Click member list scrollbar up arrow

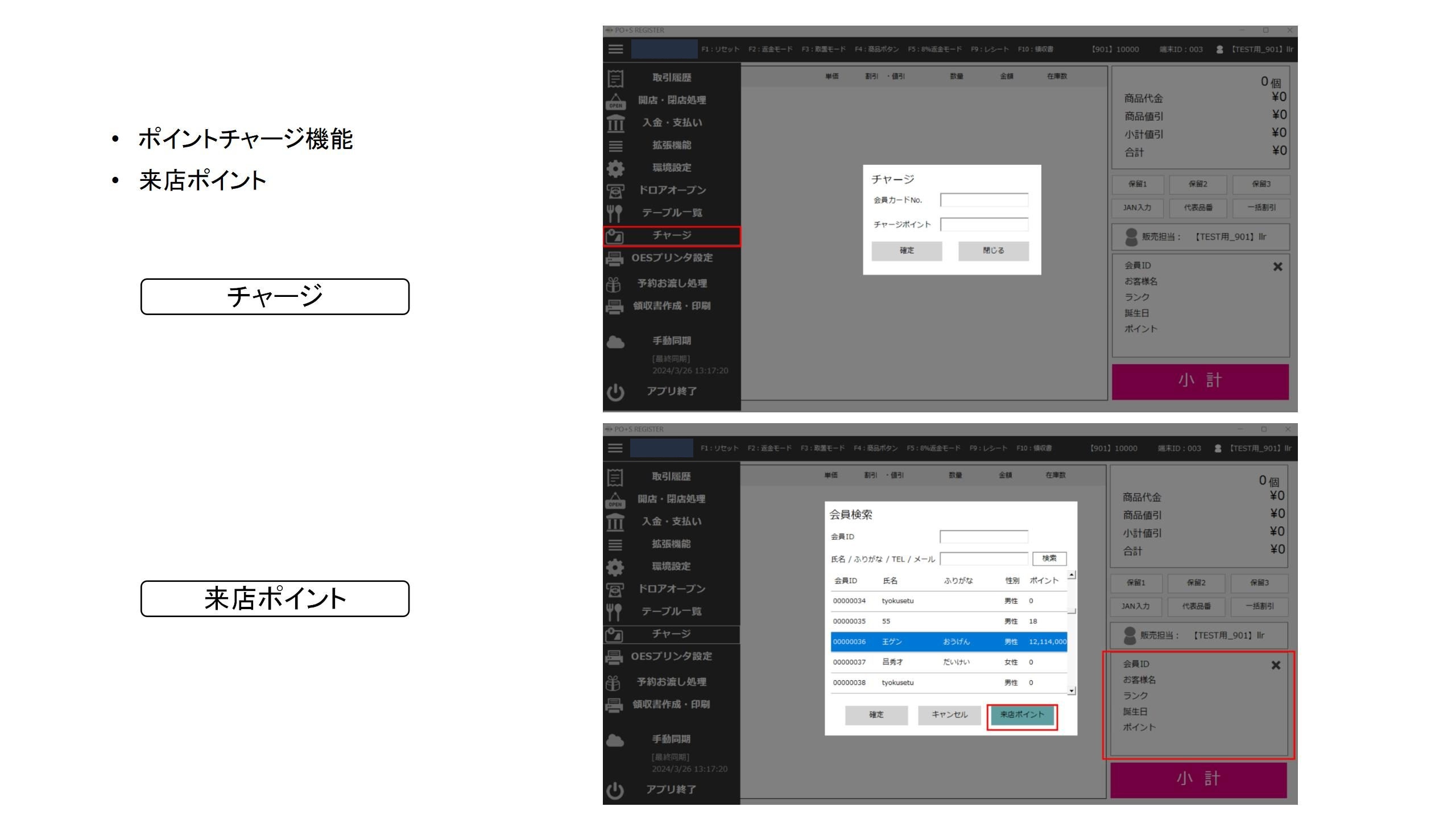(x=1072, y=575)
